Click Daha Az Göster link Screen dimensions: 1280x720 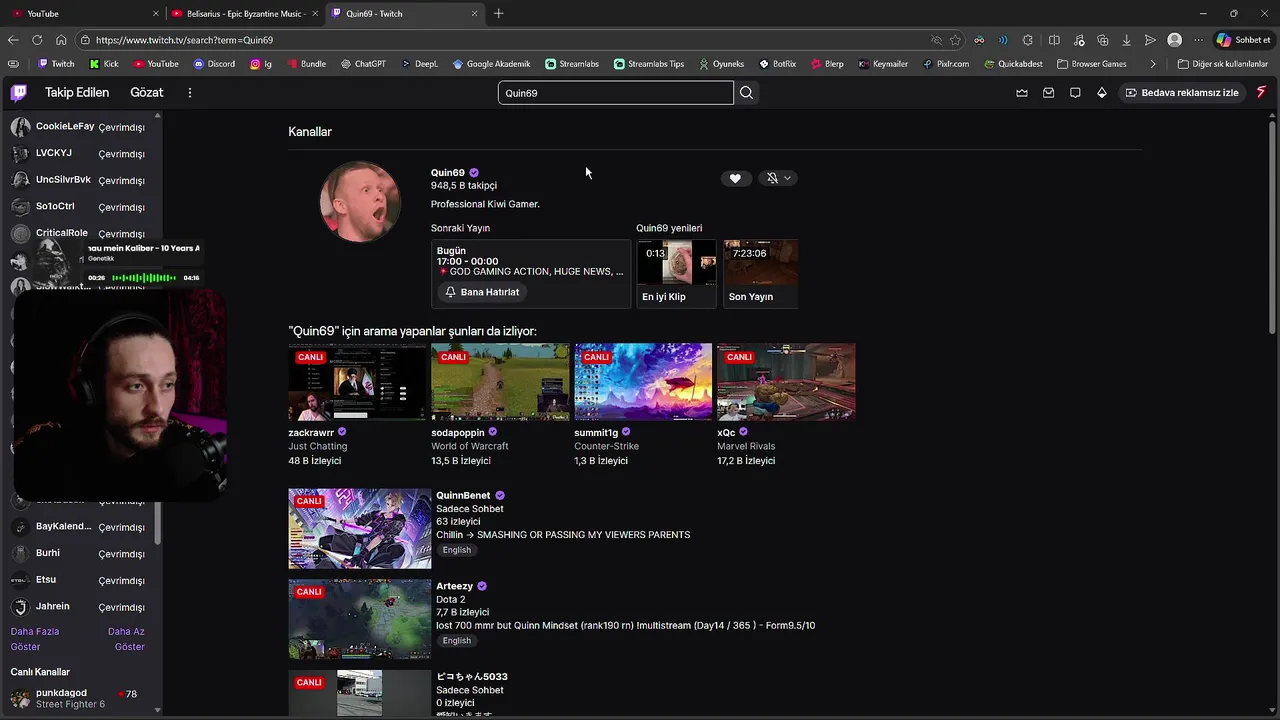(127, 639)
